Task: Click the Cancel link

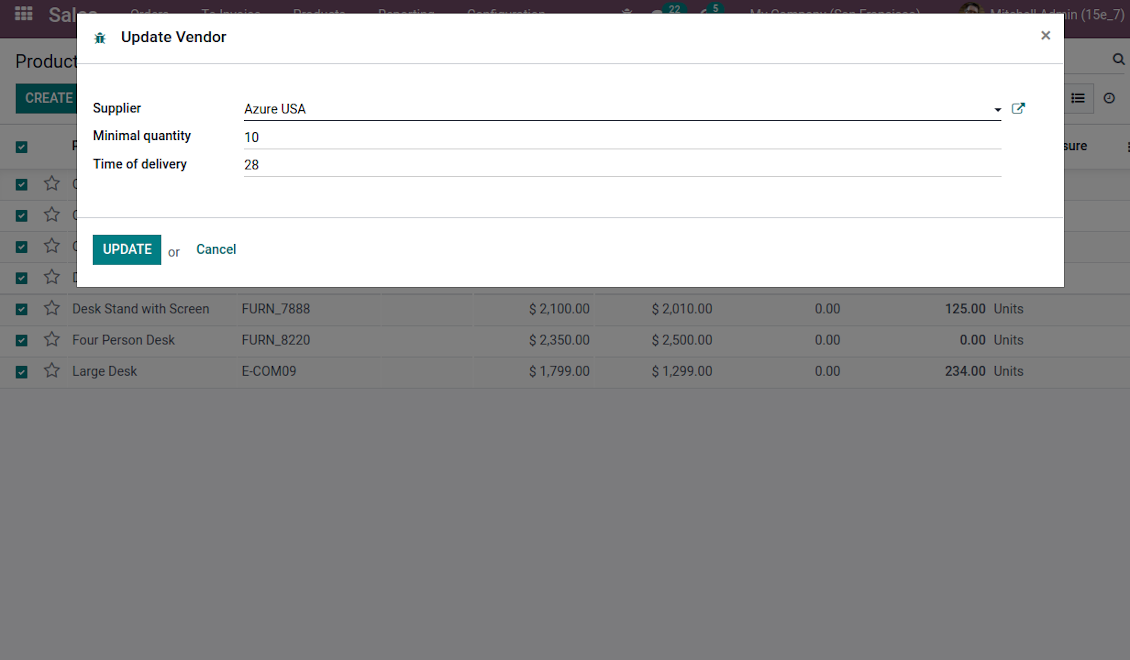Action: pyautogui.click(x=216, y=249)
